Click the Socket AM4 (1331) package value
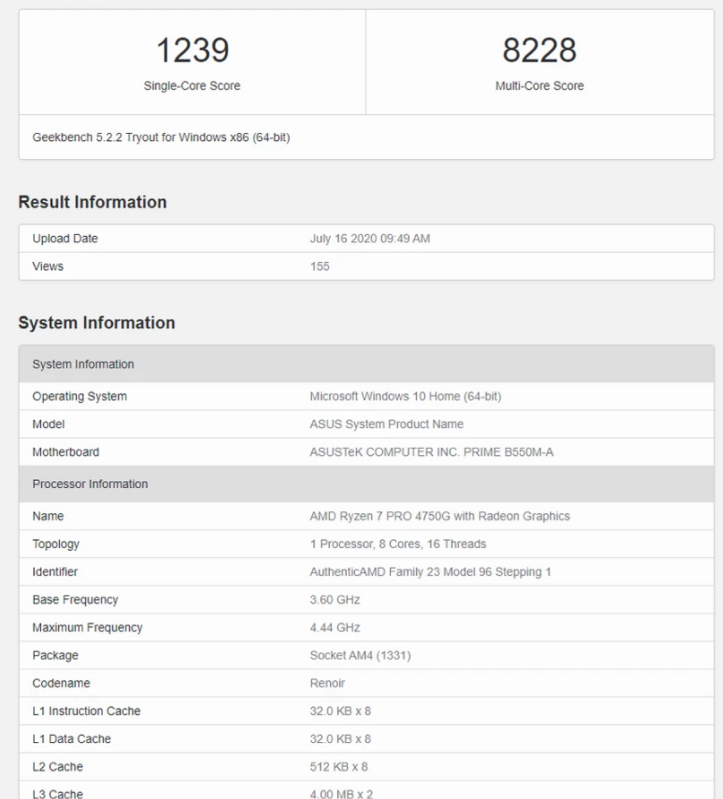Screen dimensions: 723x799 point(360,656)
